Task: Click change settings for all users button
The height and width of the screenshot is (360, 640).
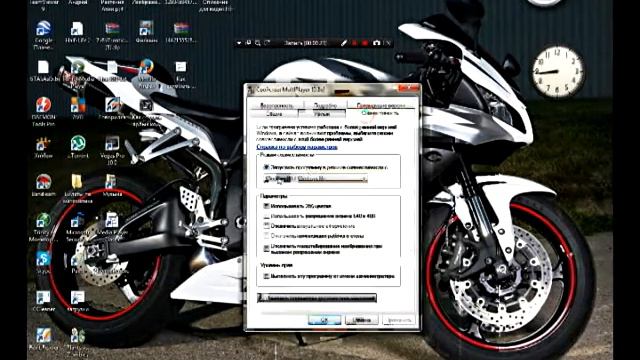Action: click(317, 298)
